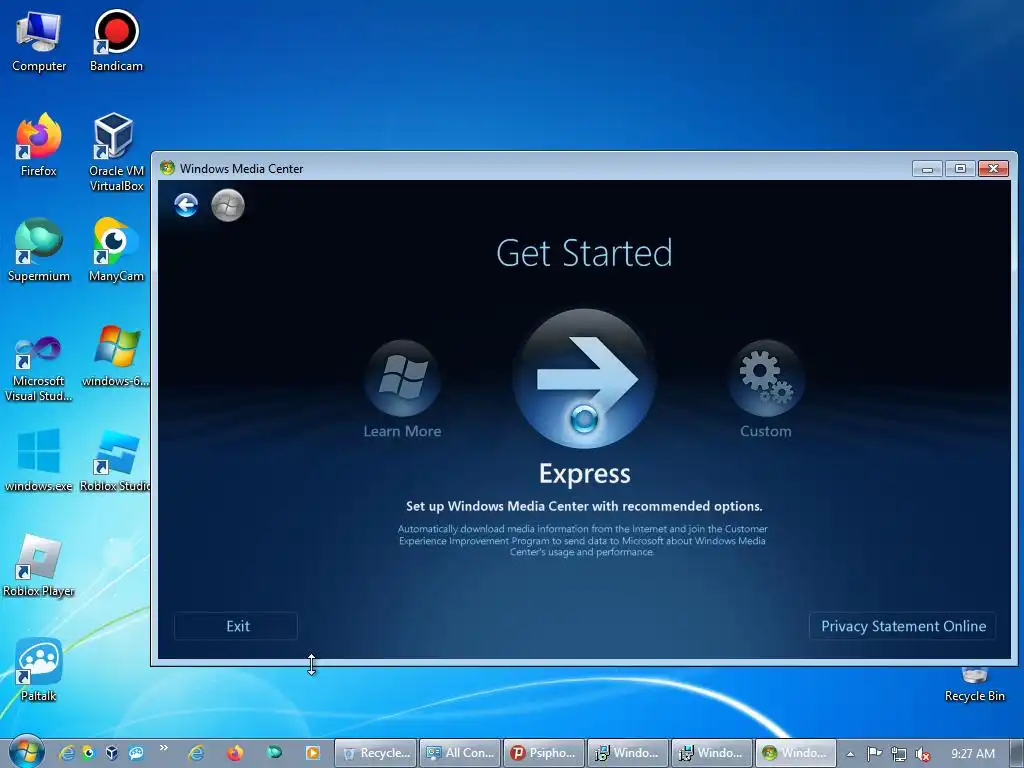Open the network tray icon
Viewport: 1024px width, 768px height.
[x=899, y=754]
